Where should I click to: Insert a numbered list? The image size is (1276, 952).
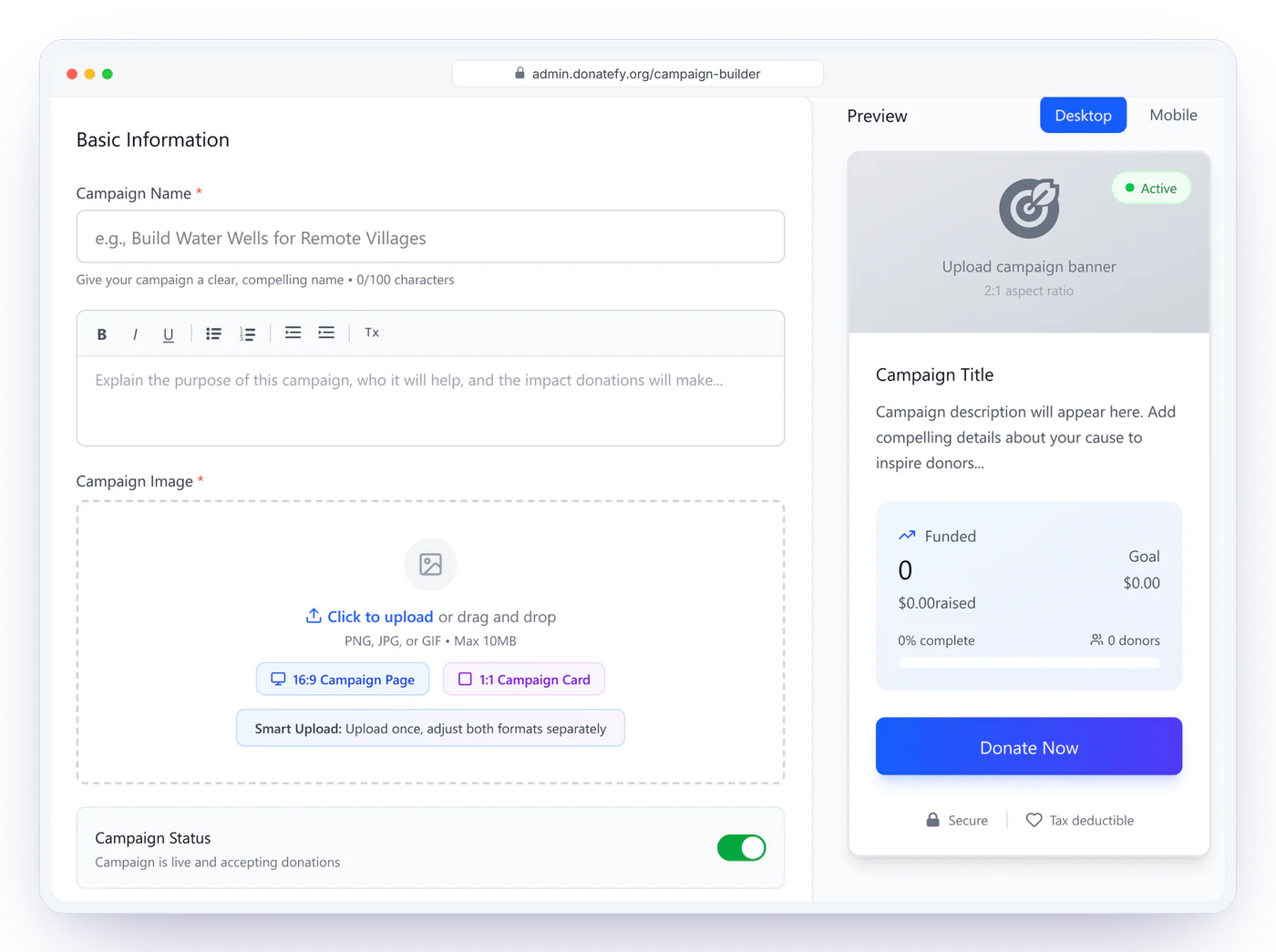pos(247,333)
